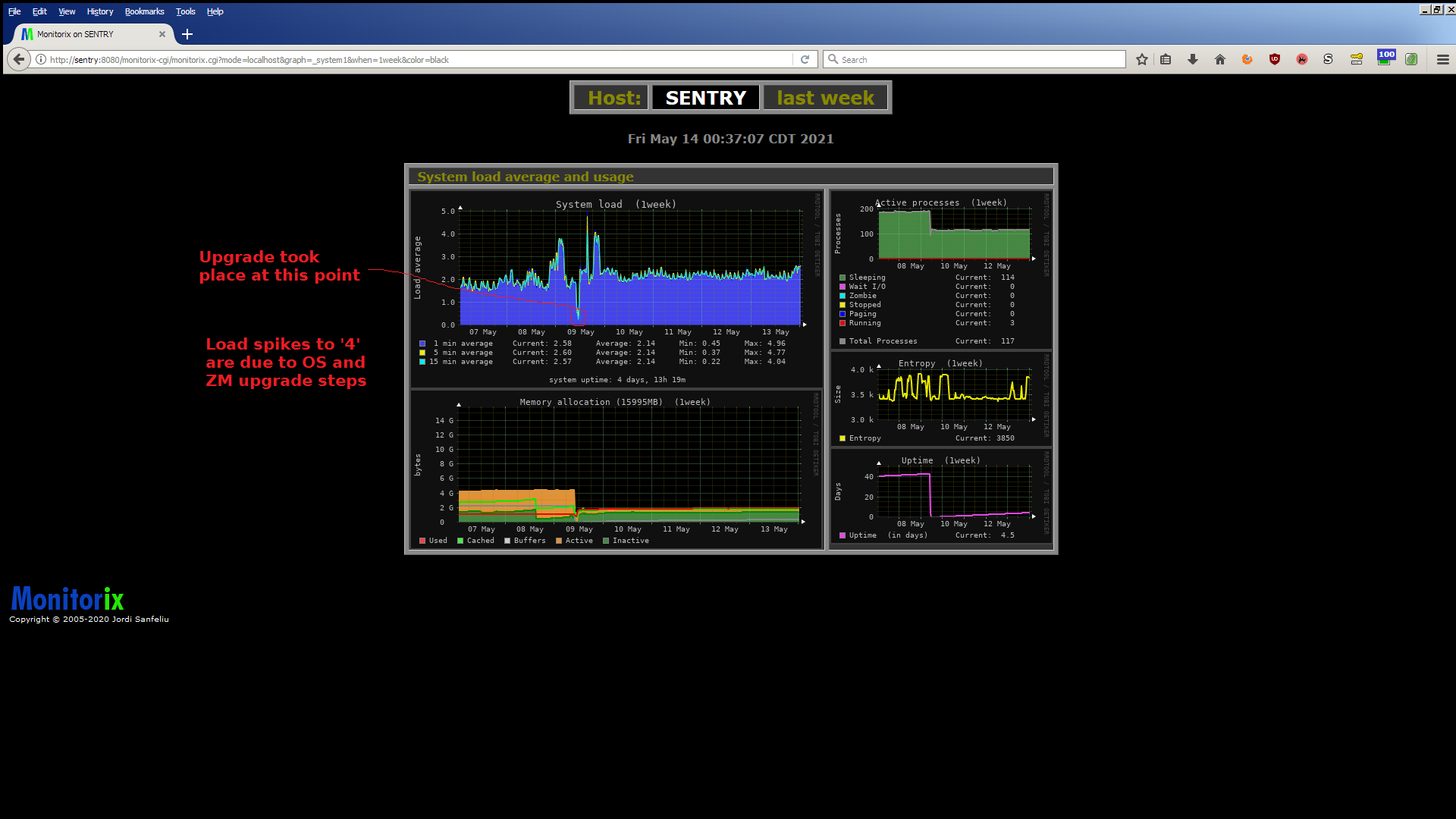This screenshot has width=1456, height=819.
Task: Open the yellow key password extension
Action: [1357, 59]
